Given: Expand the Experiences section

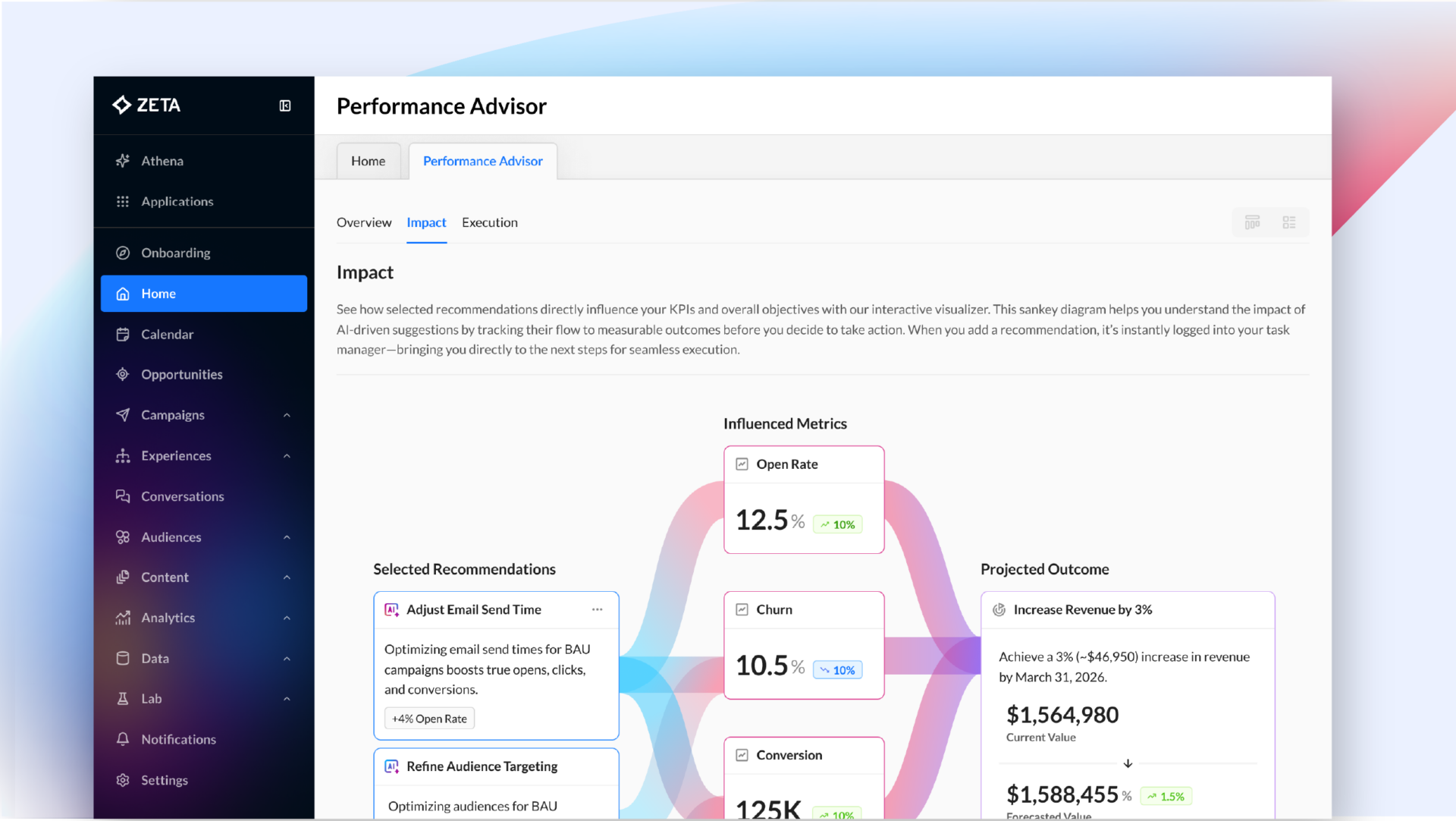Looking at the screenshot, I should tap(287, 455).
